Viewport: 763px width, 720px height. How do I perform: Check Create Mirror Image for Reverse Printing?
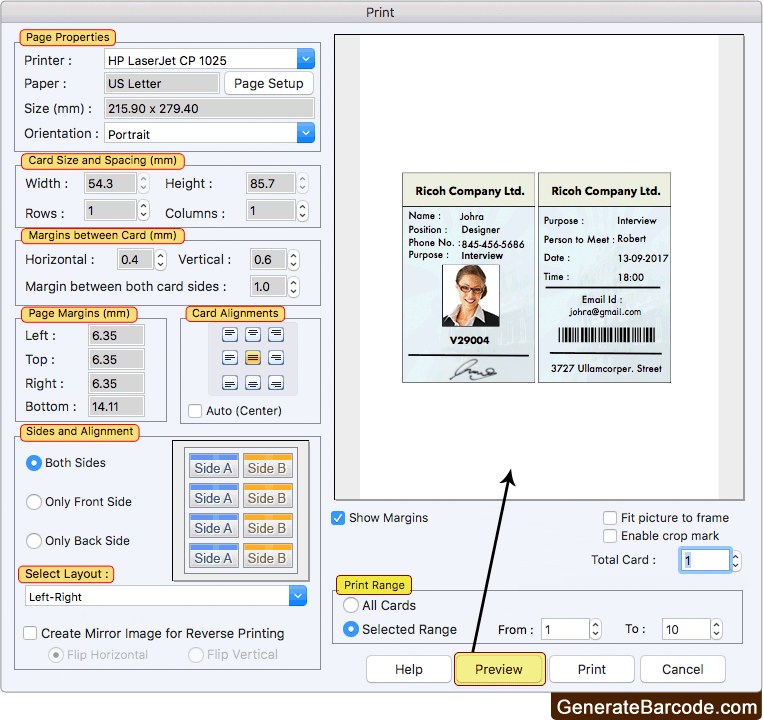30,633
